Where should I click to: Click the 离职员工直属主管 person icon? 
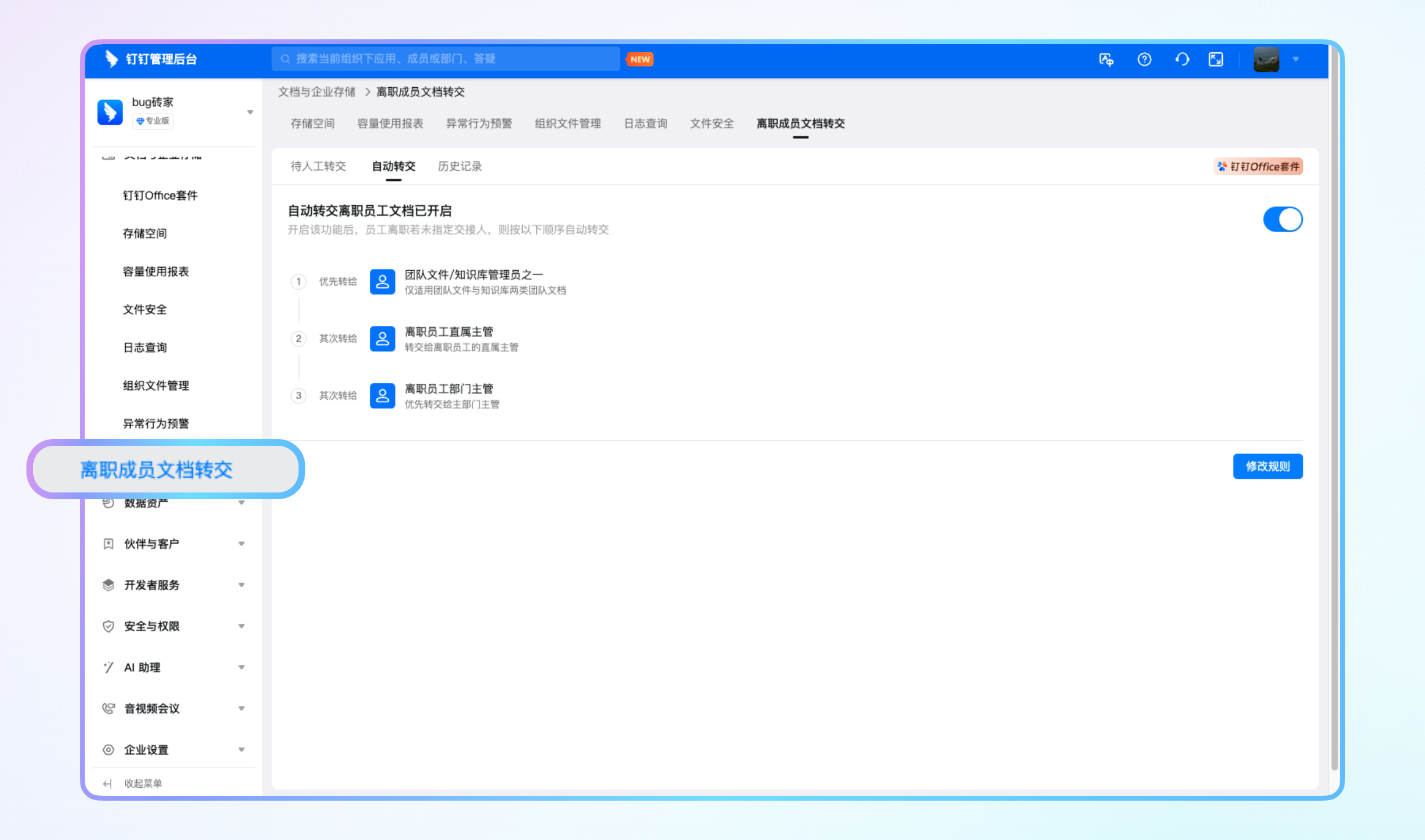pos(382,339)
